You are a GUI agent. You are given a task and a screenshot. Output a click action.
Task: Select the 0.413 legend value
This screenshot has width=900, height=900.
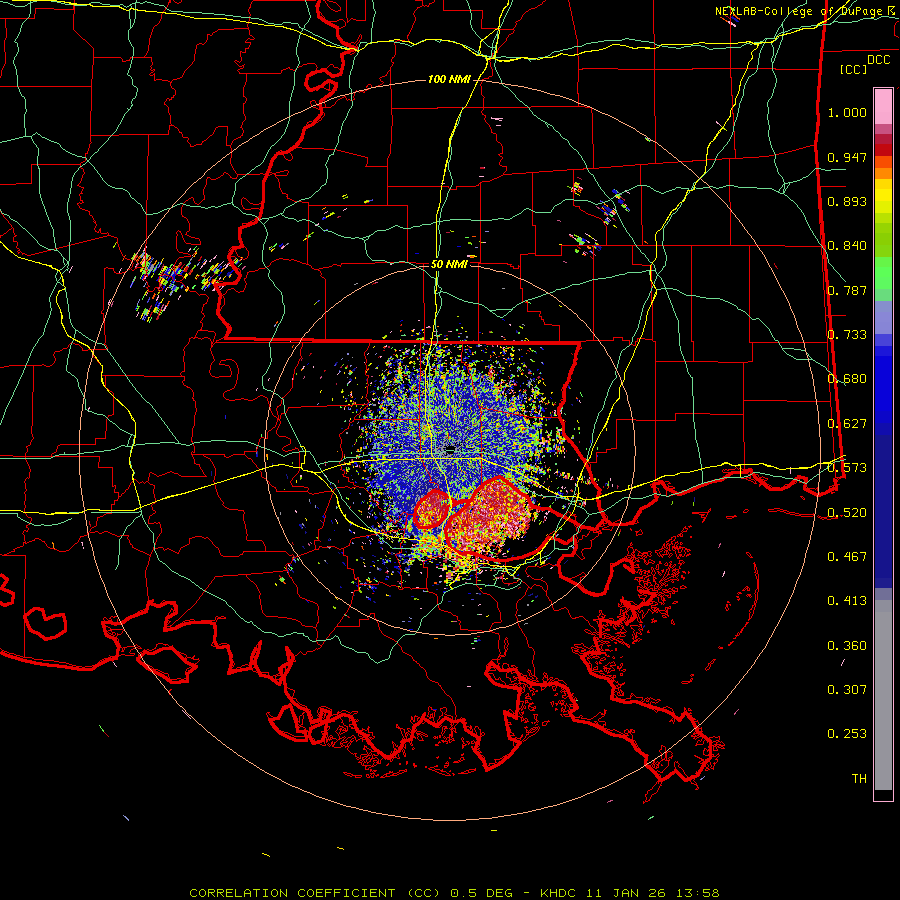click(847, 601)
